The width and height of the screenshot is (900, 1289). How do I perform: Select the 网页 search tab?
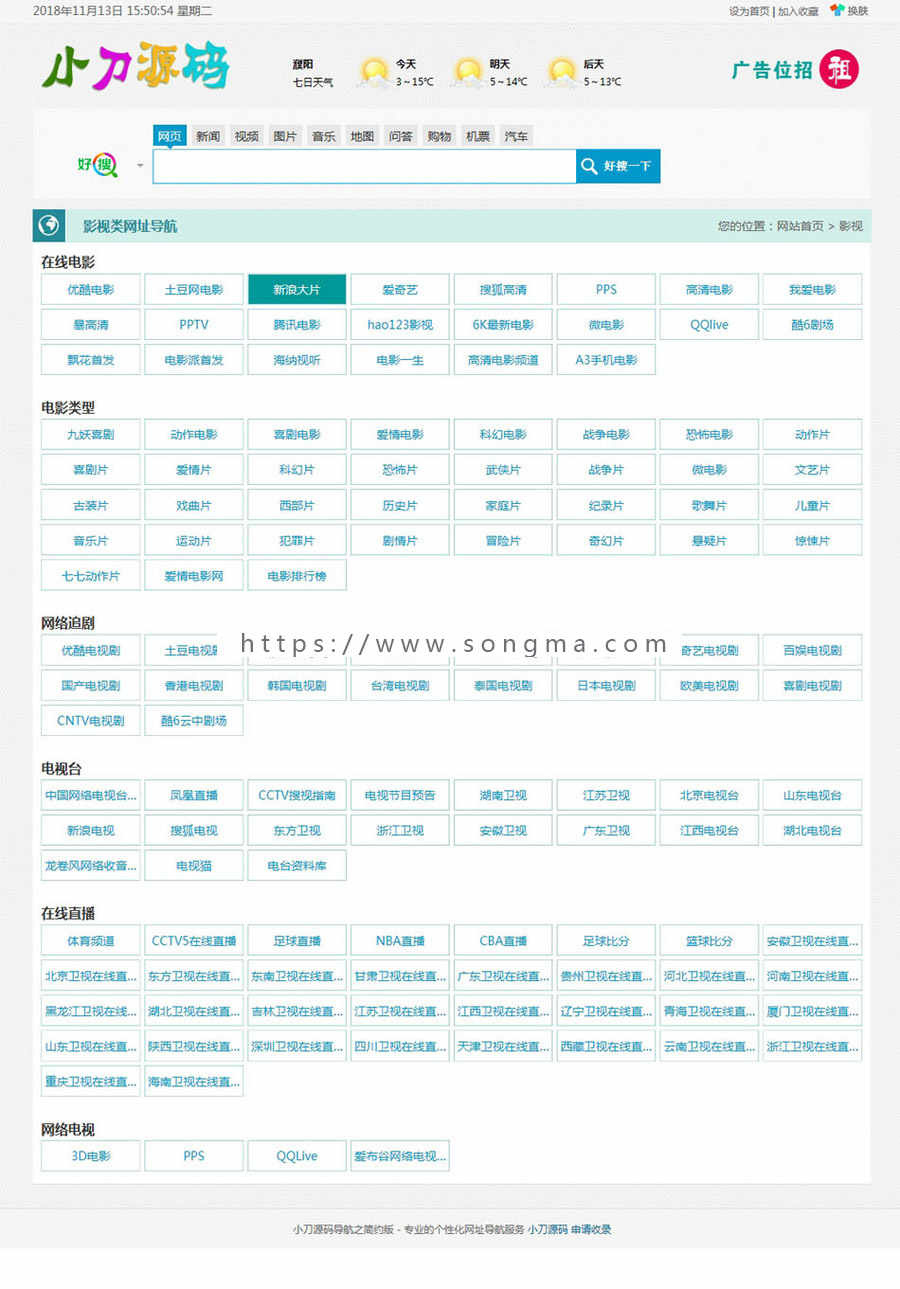(x=170, y=136)
